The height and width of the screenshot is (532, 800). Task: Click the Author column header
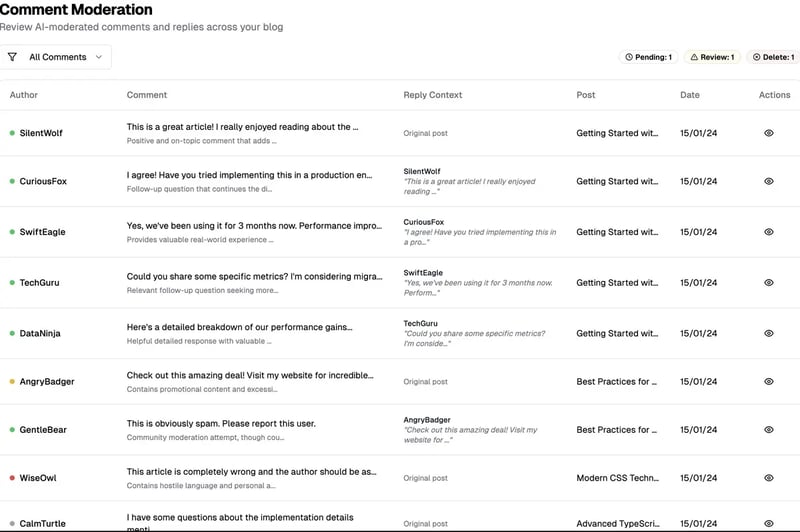[23, 95]
